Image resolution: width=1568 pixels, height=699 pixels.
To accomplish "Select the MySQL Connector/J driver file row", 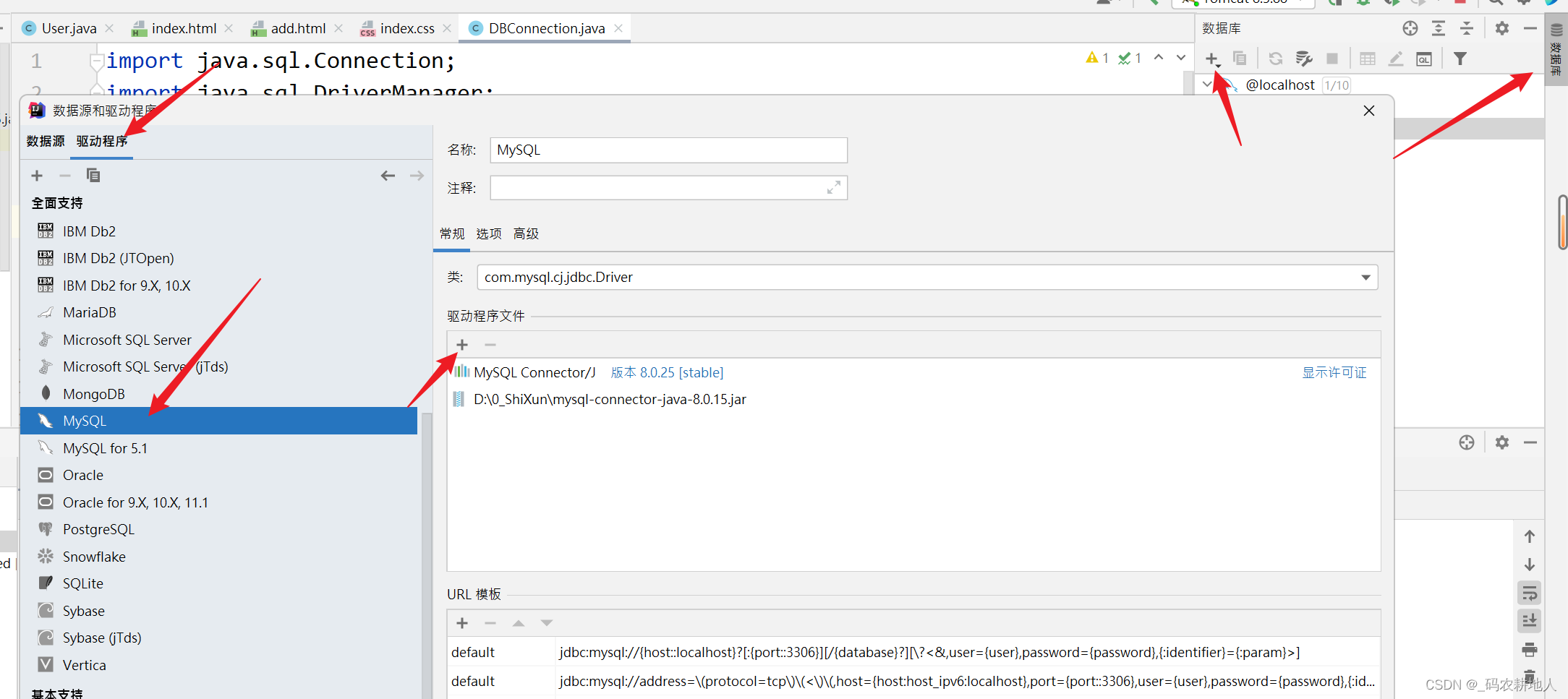I will tap(913, 372).
